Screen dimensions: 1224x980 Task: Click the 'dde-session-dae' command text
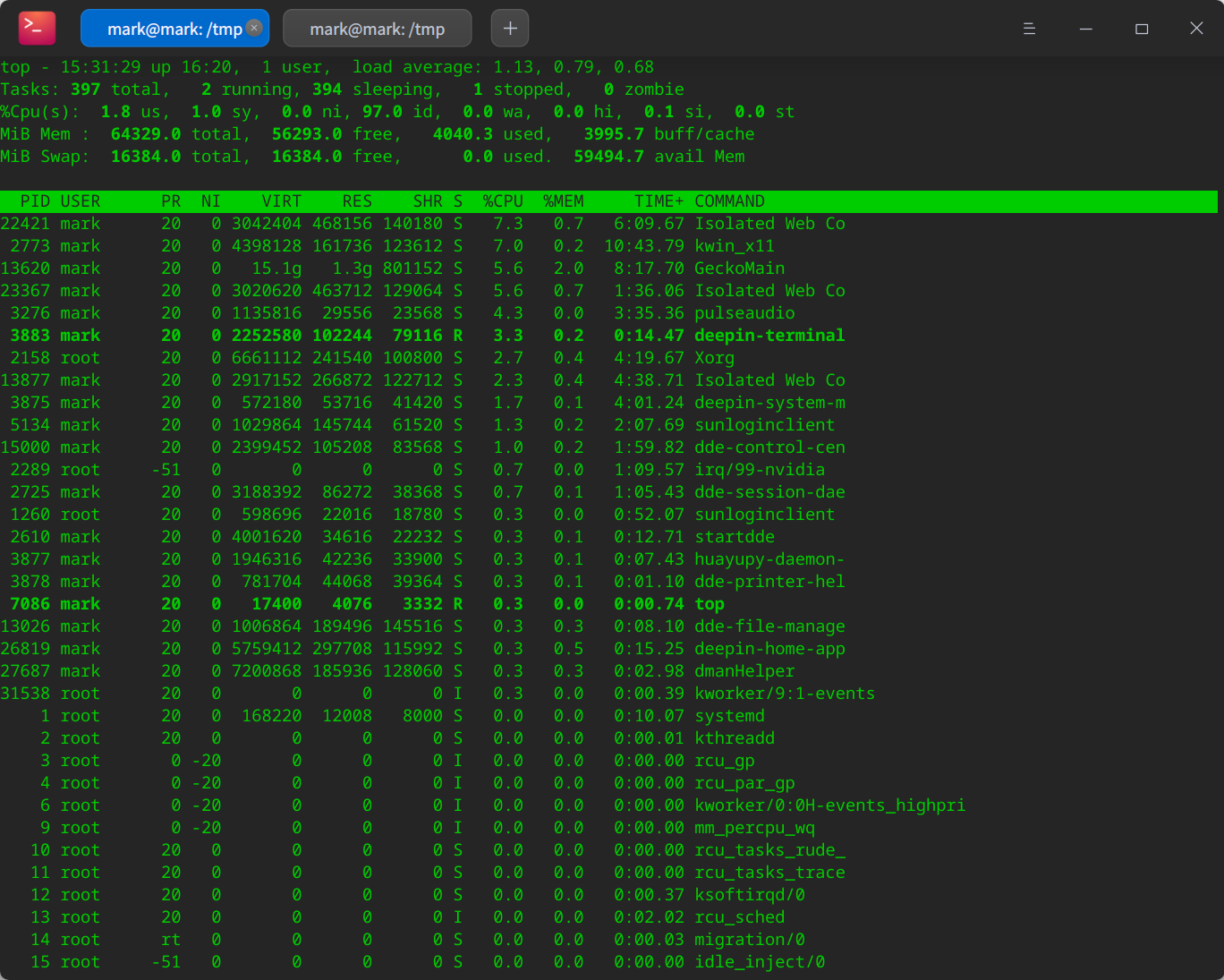(769, 492)
